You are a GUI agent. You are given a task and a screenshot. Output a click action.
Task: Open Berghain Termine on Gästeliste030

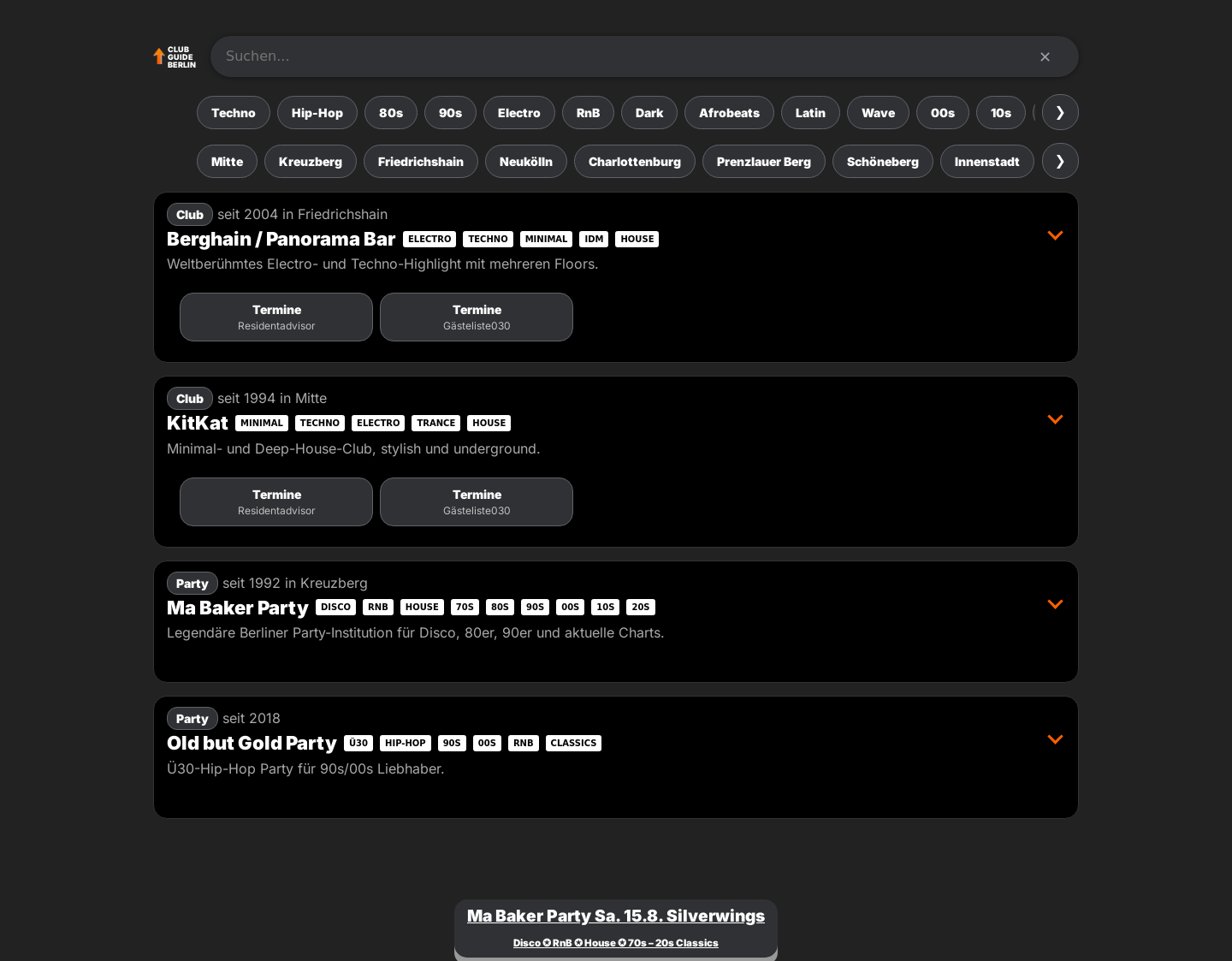point(477,317)
